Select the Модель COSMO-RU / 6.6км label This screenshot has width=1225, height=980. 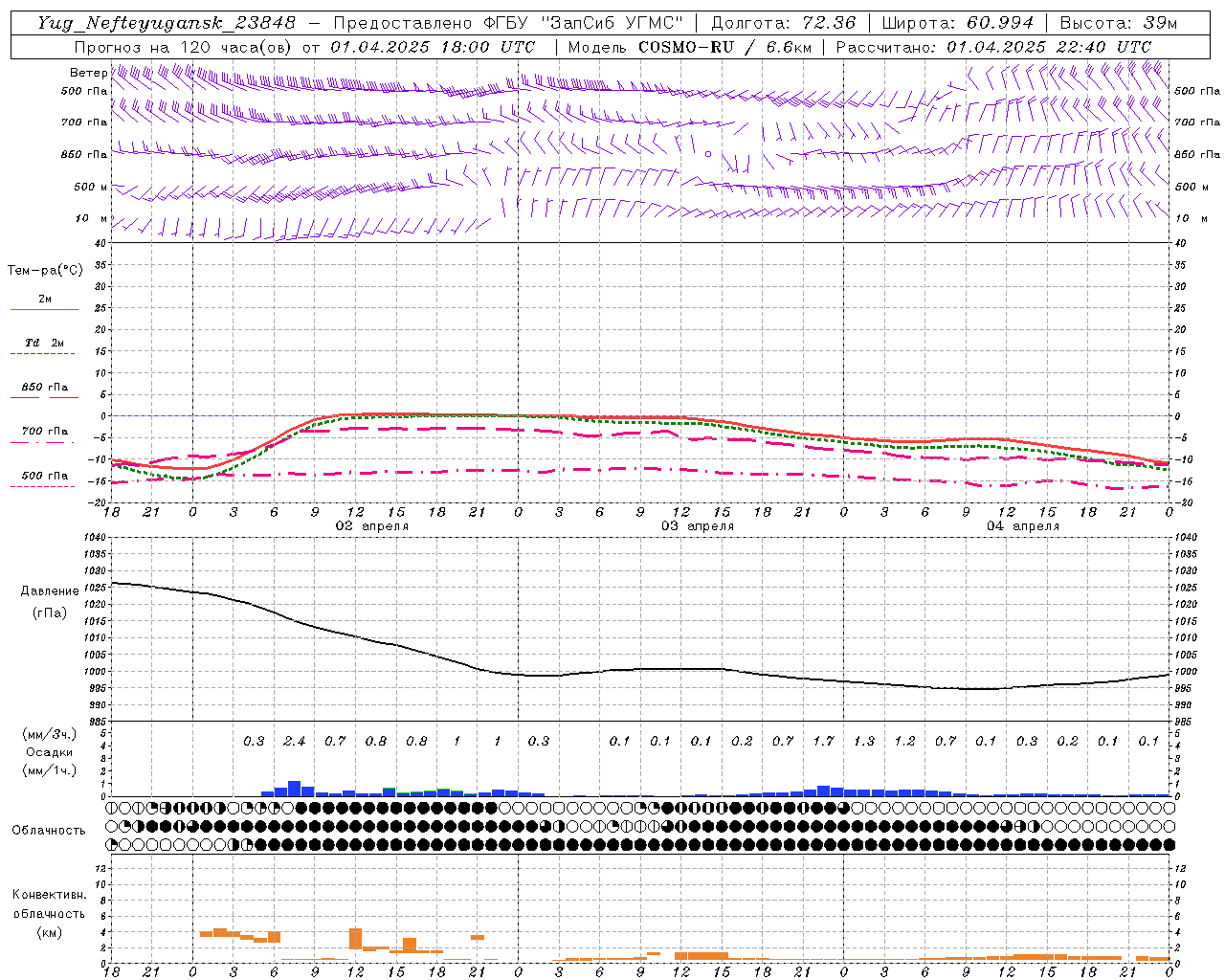689,47
